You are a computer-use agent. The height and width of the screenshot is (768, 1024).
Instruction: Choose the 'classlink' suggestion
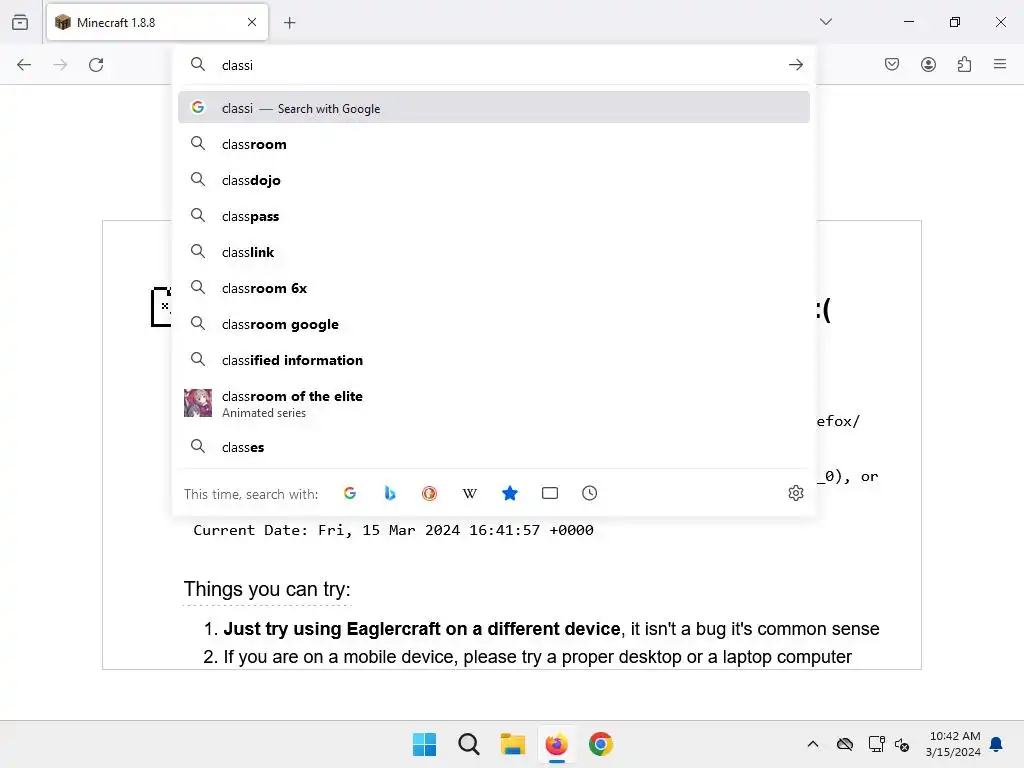click(494, 252)
